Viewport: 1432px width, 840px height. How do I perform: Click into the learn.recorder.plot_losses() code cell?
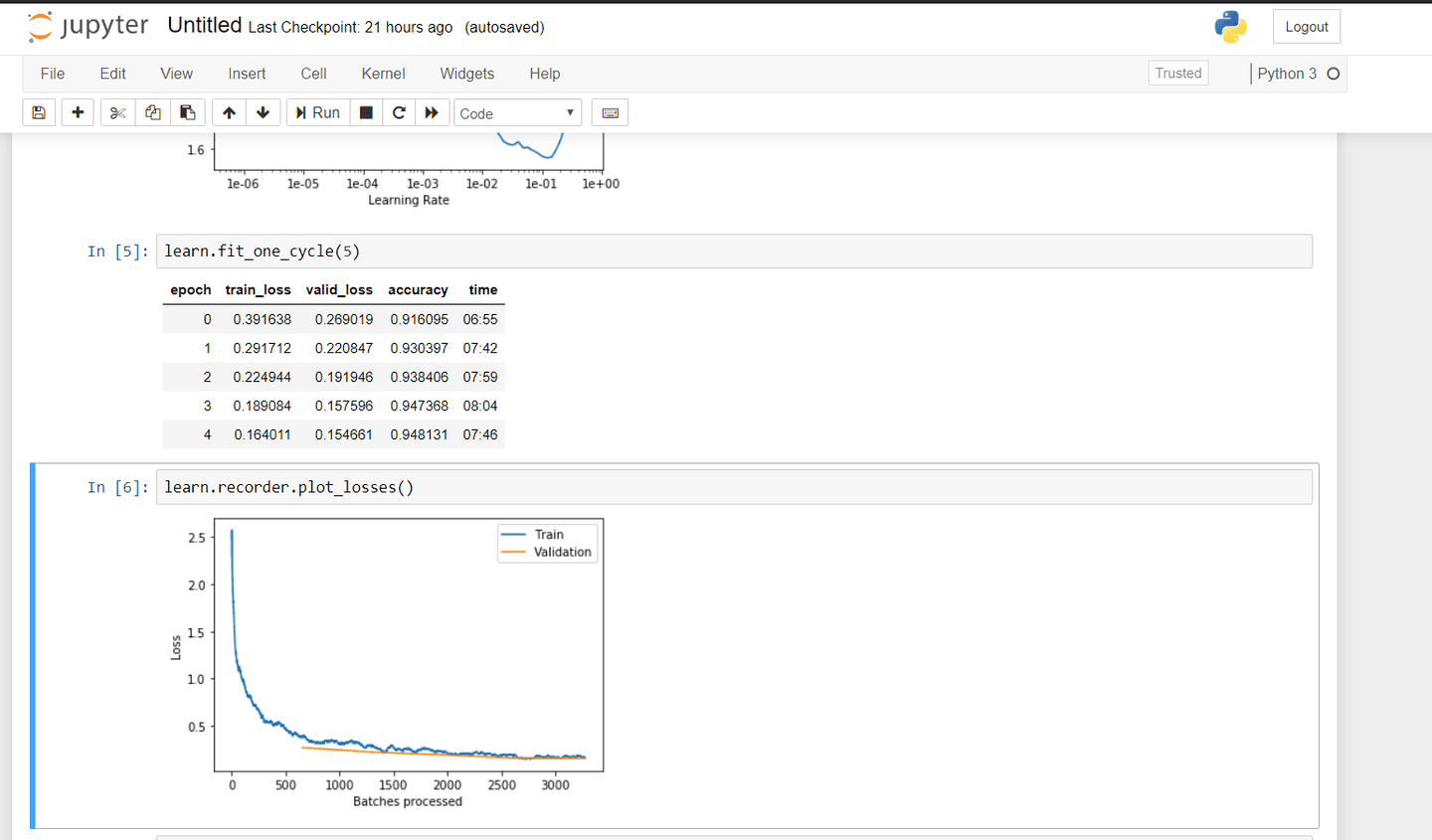[x=734, y=487]
